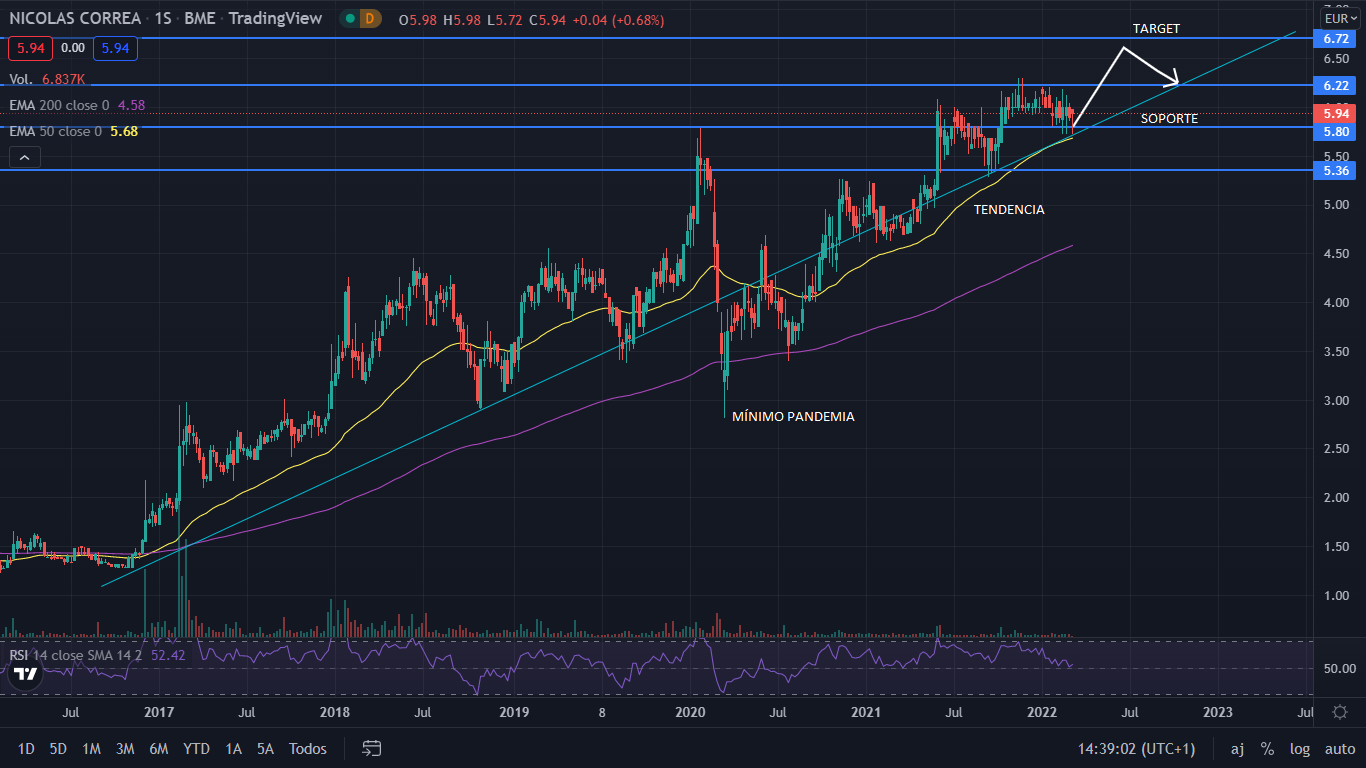Collapse the indicator legend with chevron
Viewport: 1366px width, 768px height.
25,156
